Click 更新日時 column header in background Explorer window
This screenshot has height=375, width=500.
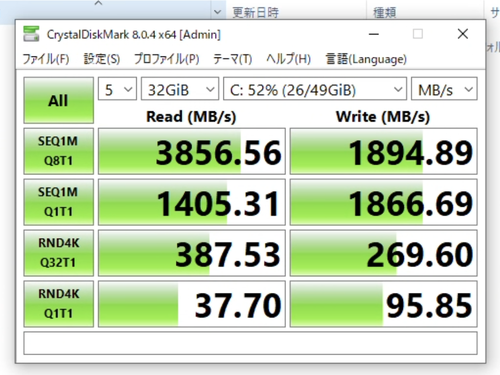click(256, 12)
